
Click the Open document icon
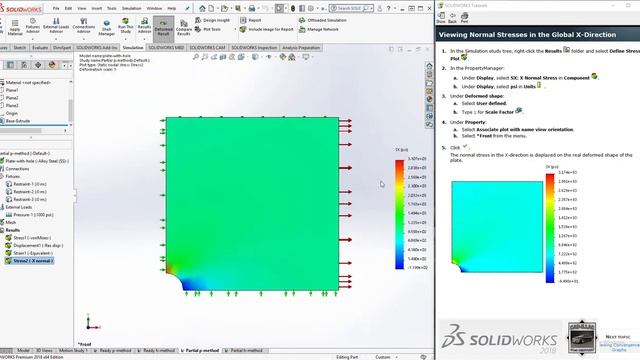point(224,8)
